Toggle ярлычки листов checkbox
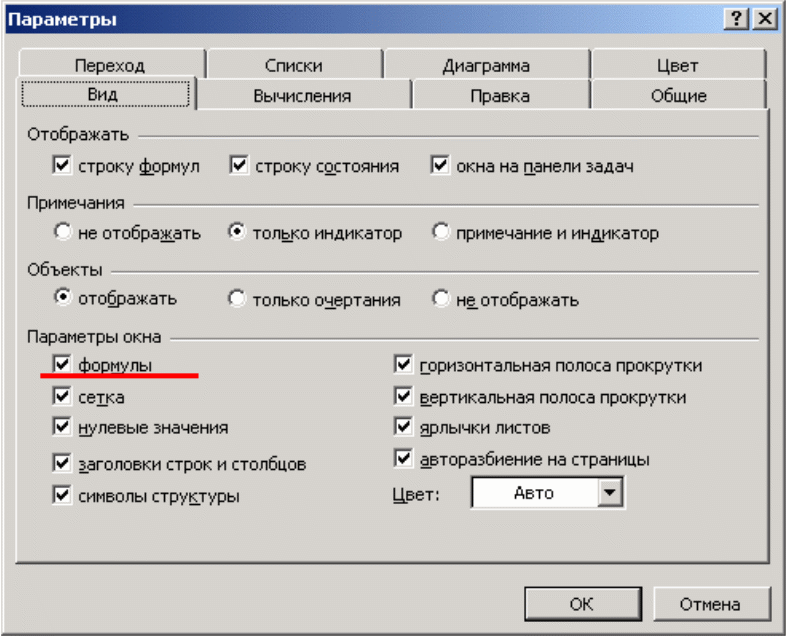 point(404,427)
